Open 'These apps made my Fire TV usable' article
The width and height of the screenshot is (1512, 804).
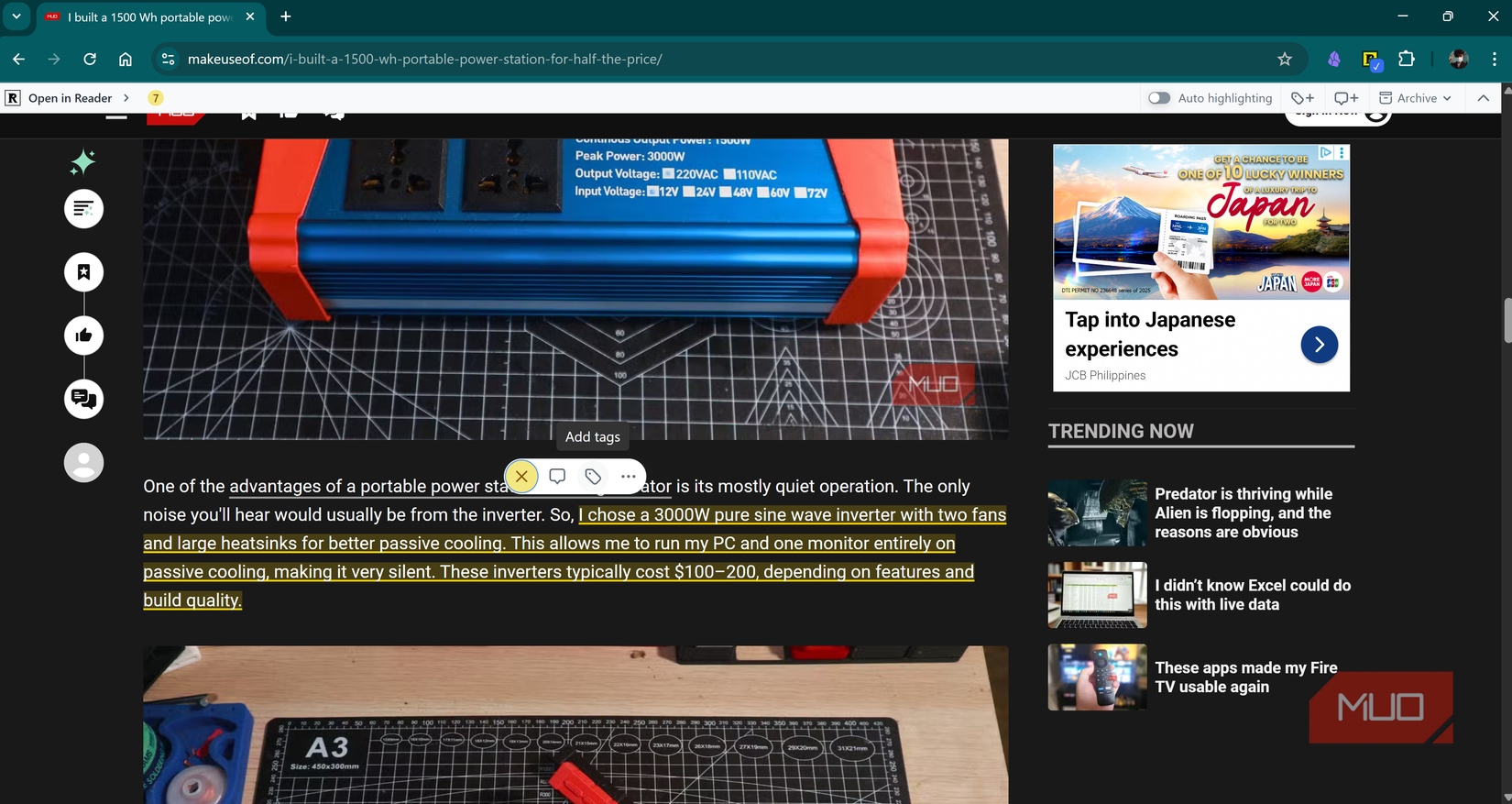click(x=1246, y=677)
